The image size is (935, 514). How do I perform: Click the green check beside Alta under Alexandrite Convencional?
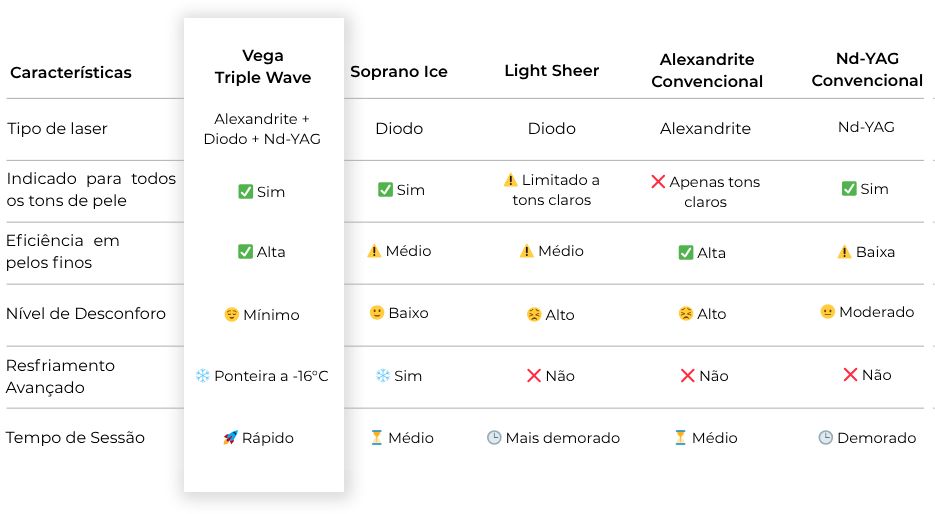tap(686, 253)
